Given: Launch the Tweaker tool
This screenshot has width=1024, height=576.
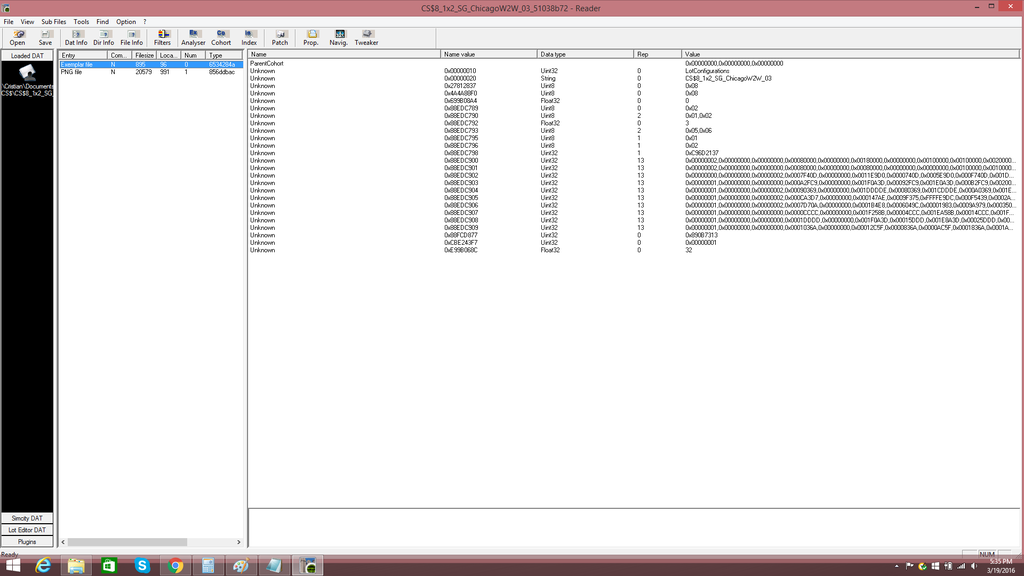Looking at the screenshot, I should (x=366, y=37).
